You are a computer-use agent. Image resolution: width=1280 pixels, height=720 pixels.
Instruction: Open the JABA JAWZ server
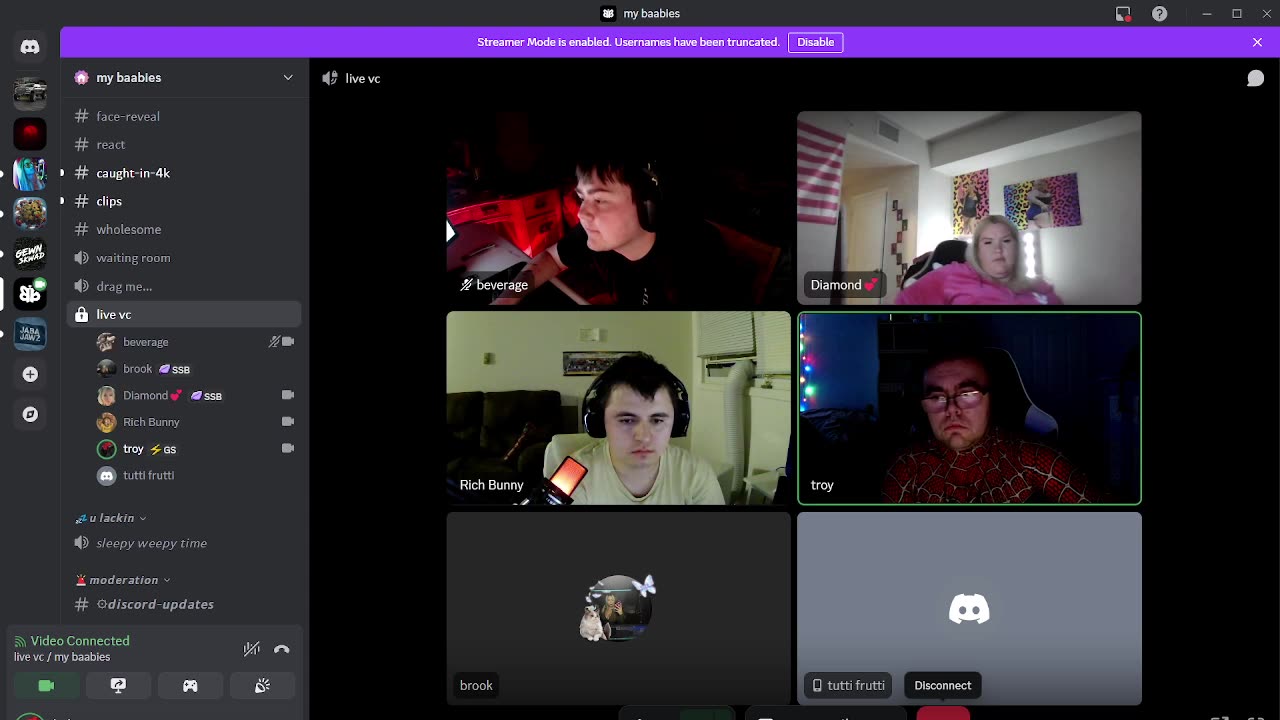30,333
